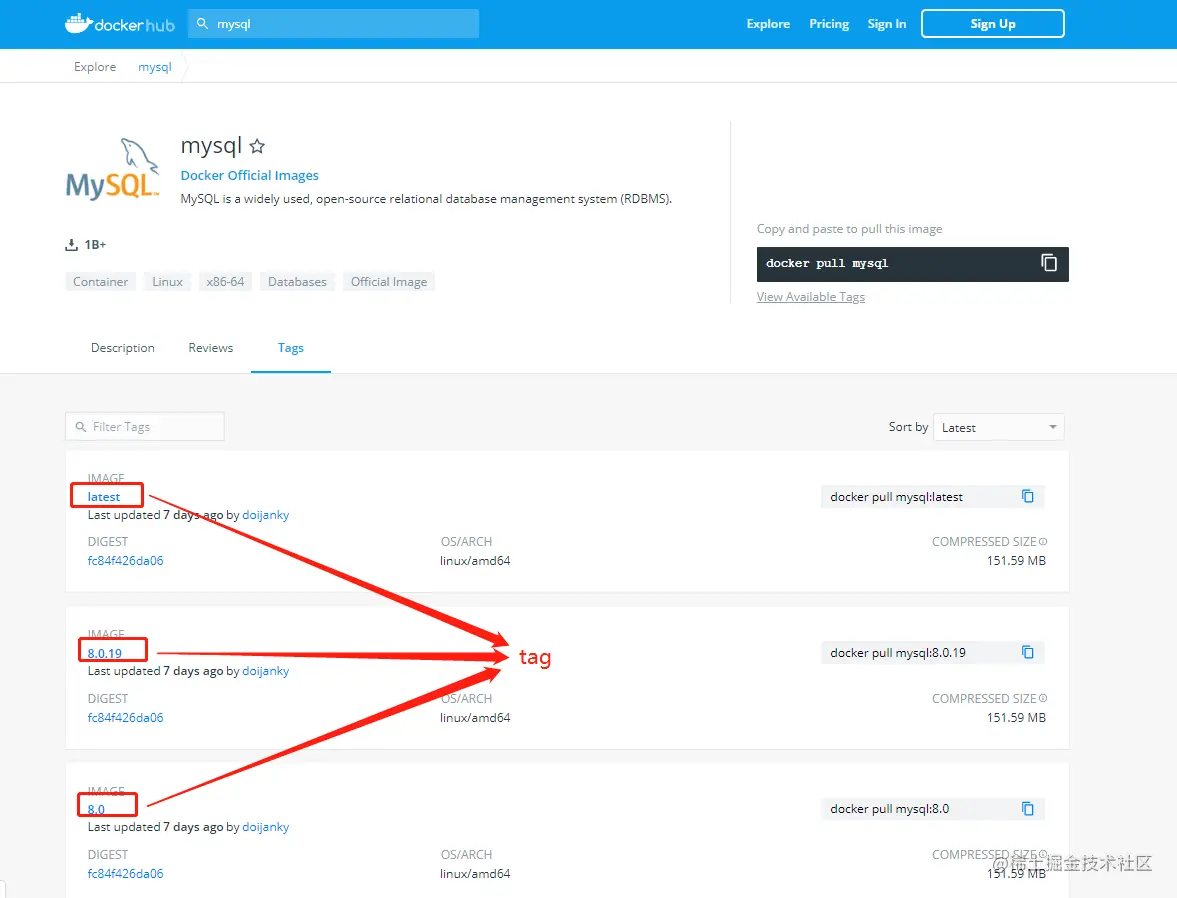Click doijanky under the 8.0.19 tag
This screenshot has width=1177, height=898.
pyautogui.click(x=266, y=671)
